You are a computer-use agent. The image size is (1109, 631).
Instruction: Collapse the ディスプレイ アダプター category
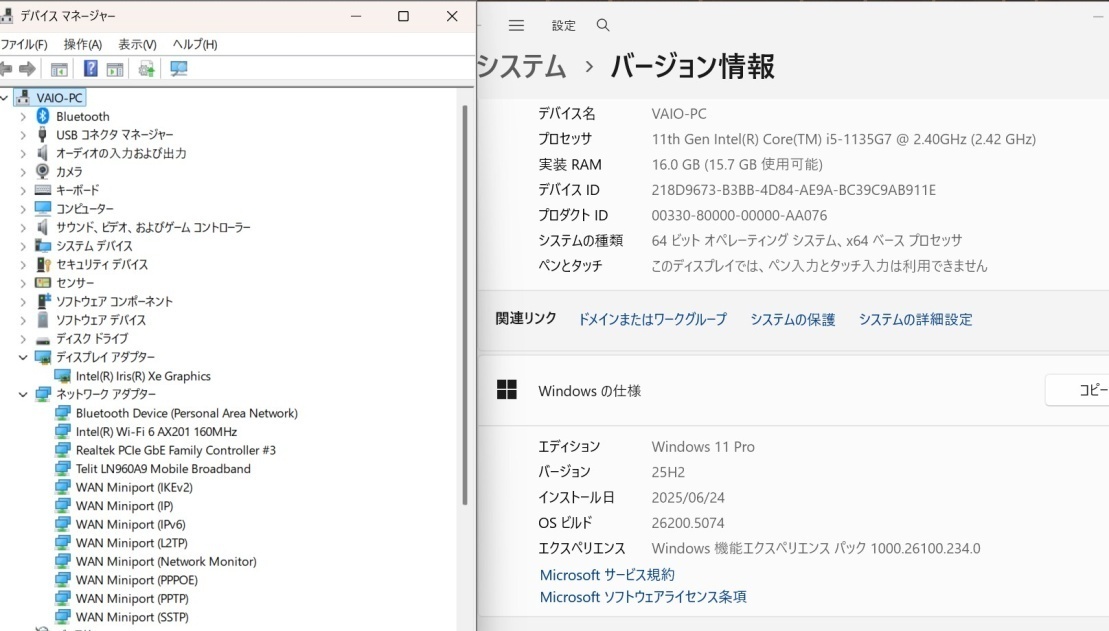pyautogui.click(x=23, y=357)
